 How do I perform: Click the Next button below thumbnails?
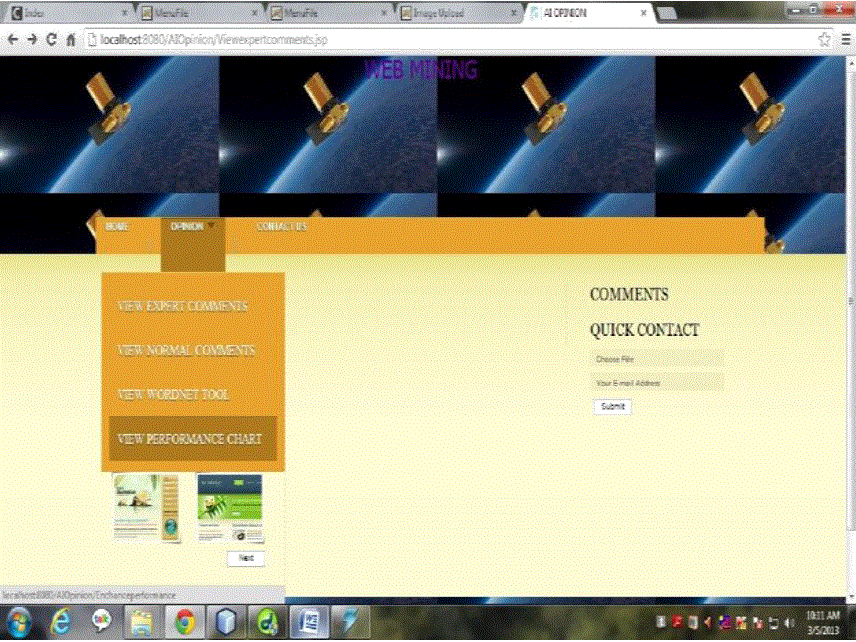[x=246, y=558]
